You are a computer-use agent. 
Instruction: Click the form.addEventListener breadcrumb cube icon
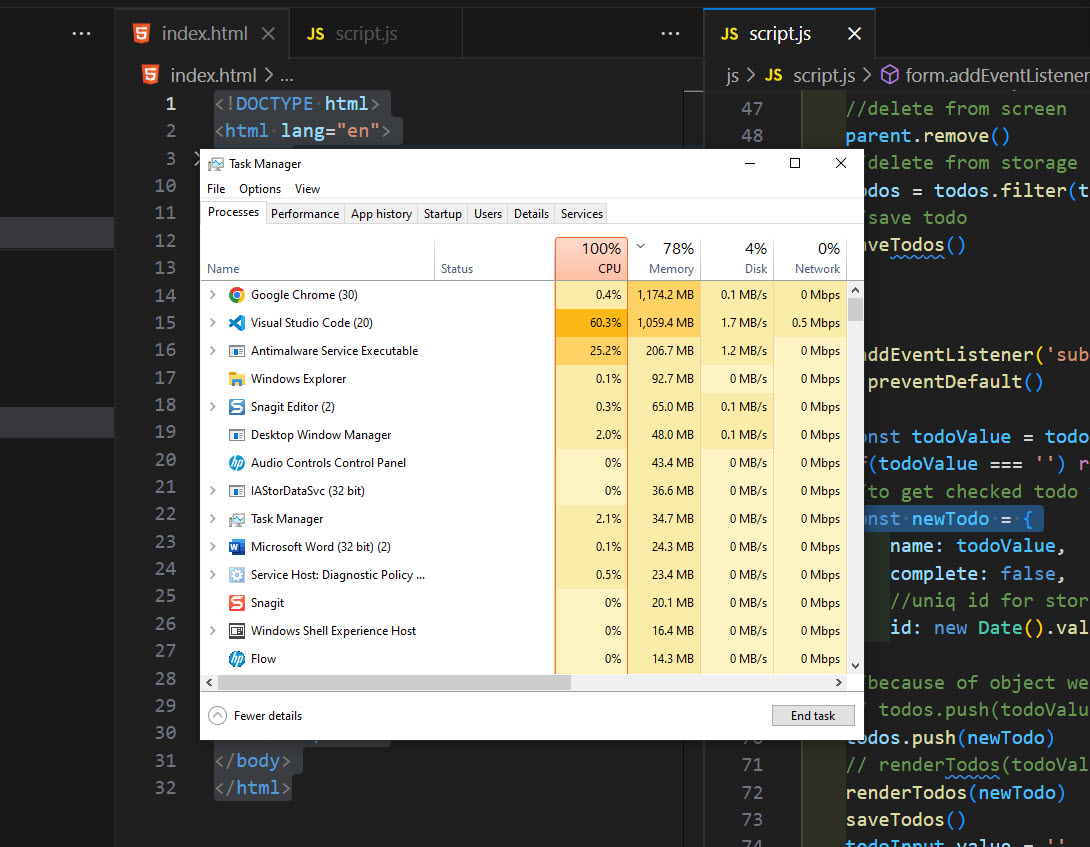pos(890,74)
